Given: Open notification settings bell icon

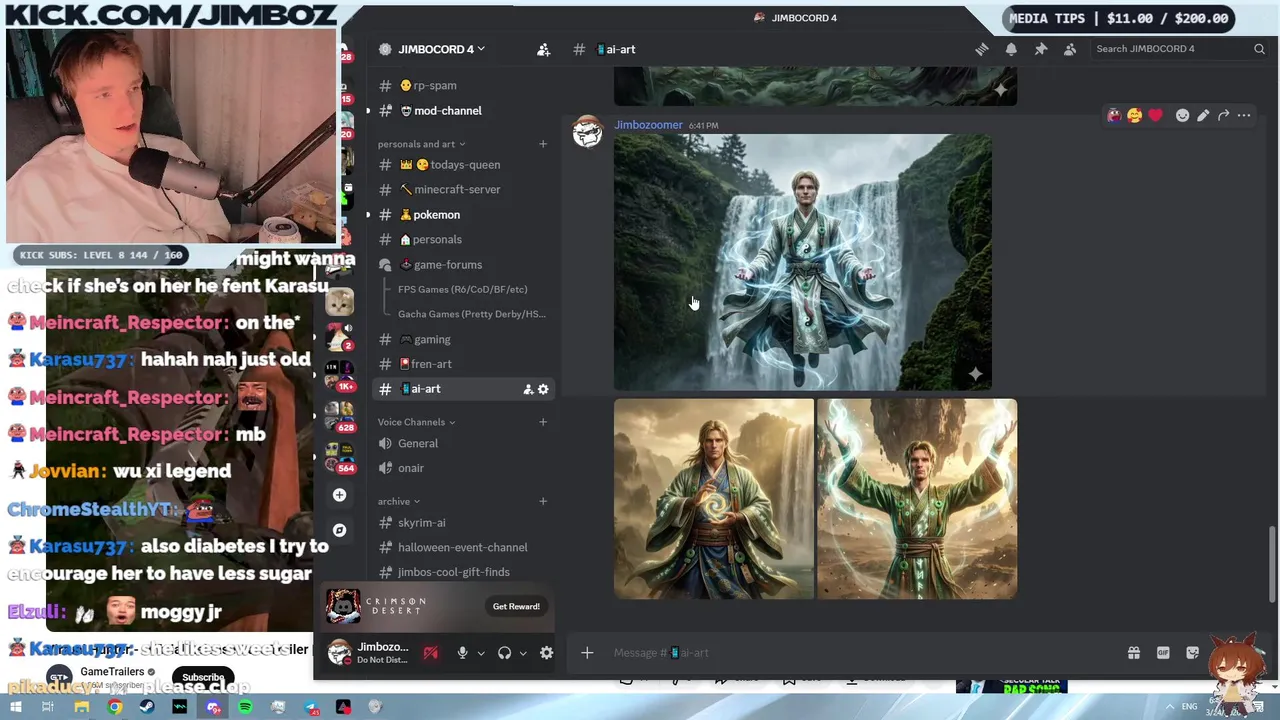Looking at the screenshot, I should pos(1011,49).
